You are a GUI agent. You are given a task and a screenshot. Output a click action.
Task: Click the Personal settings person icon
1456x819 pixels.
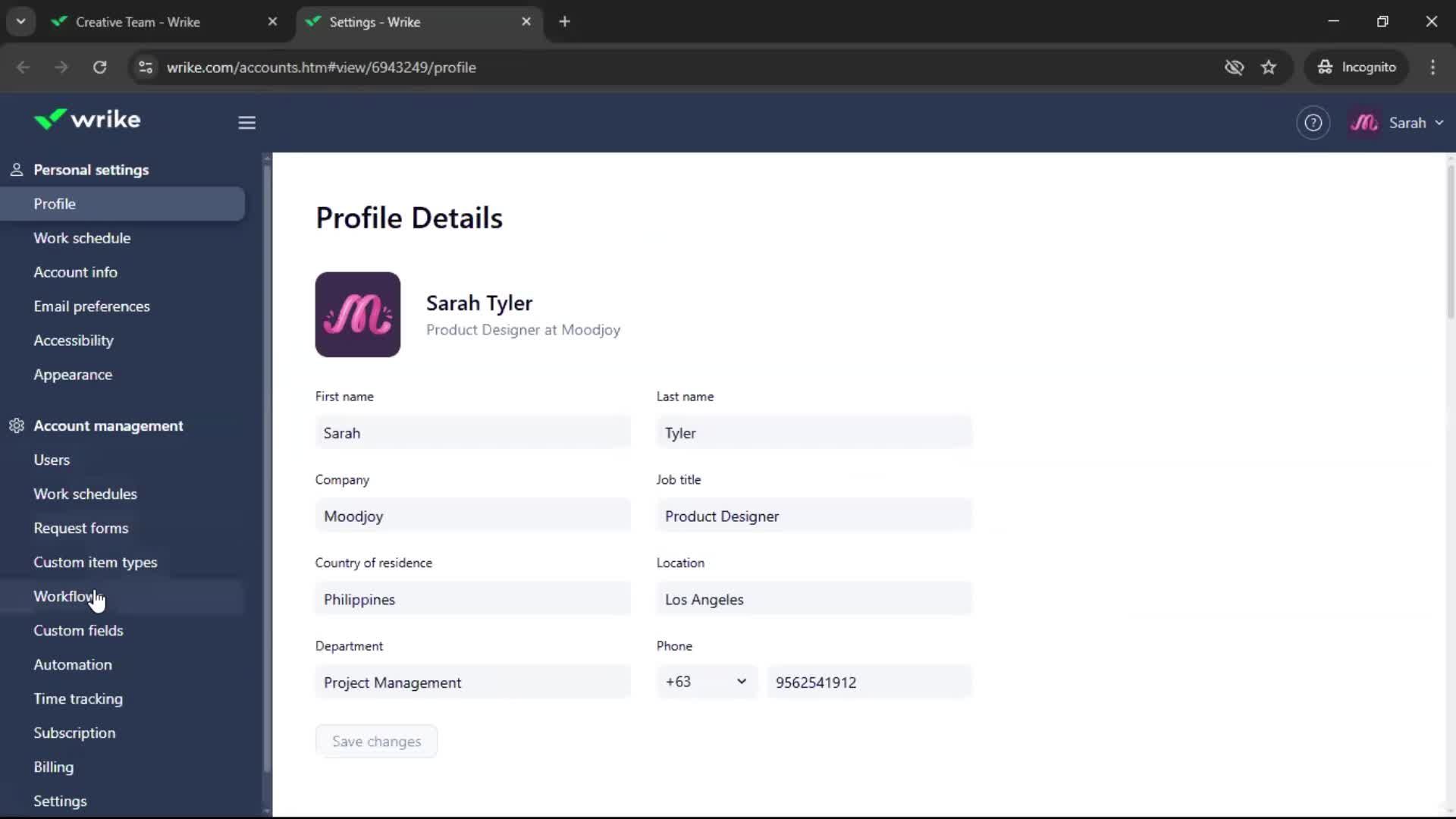(x=17, y=170)
